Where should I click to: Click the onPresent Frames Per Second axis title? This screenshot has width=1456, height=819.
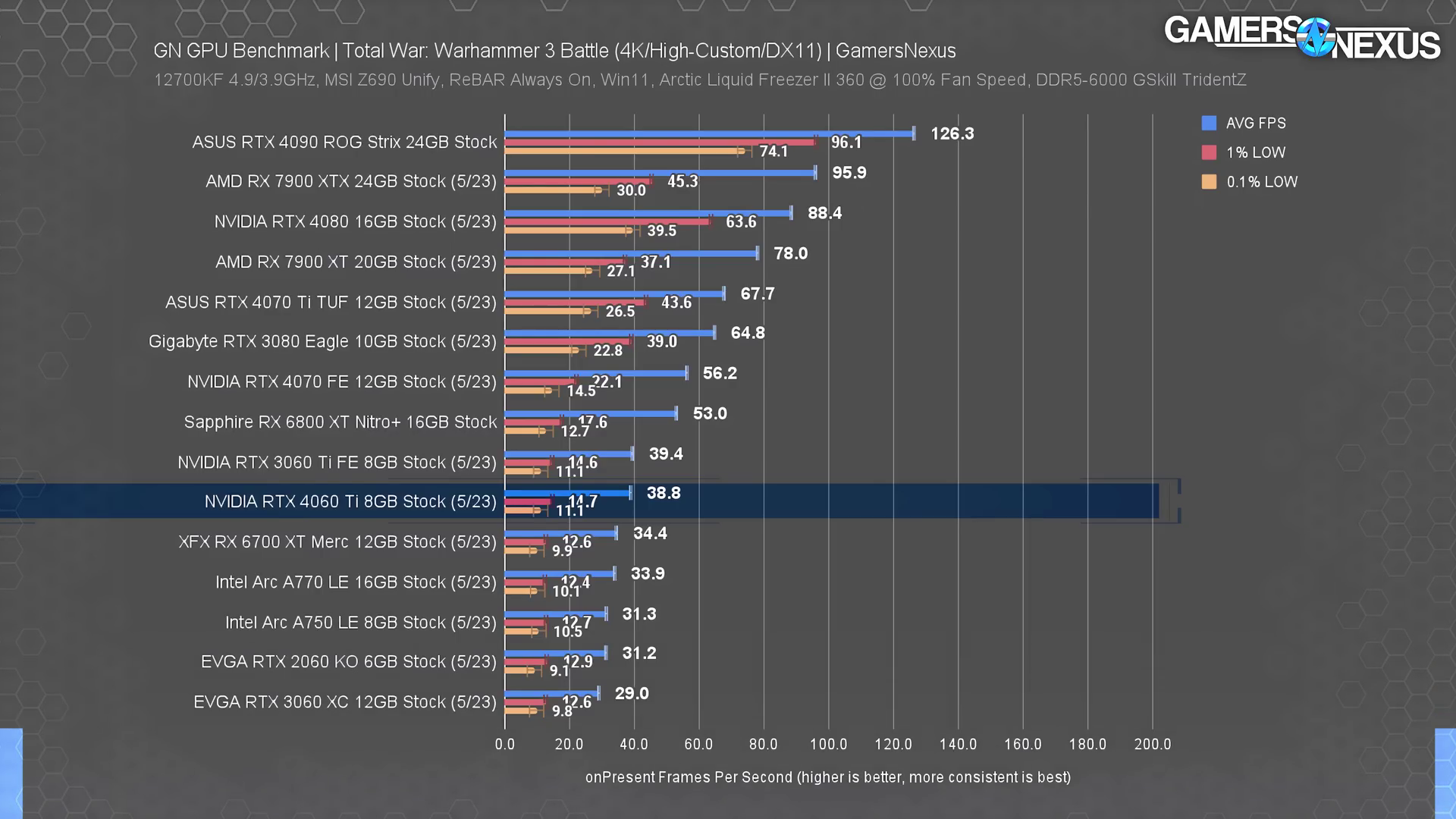pyautogui.click(x=827, y=777)
